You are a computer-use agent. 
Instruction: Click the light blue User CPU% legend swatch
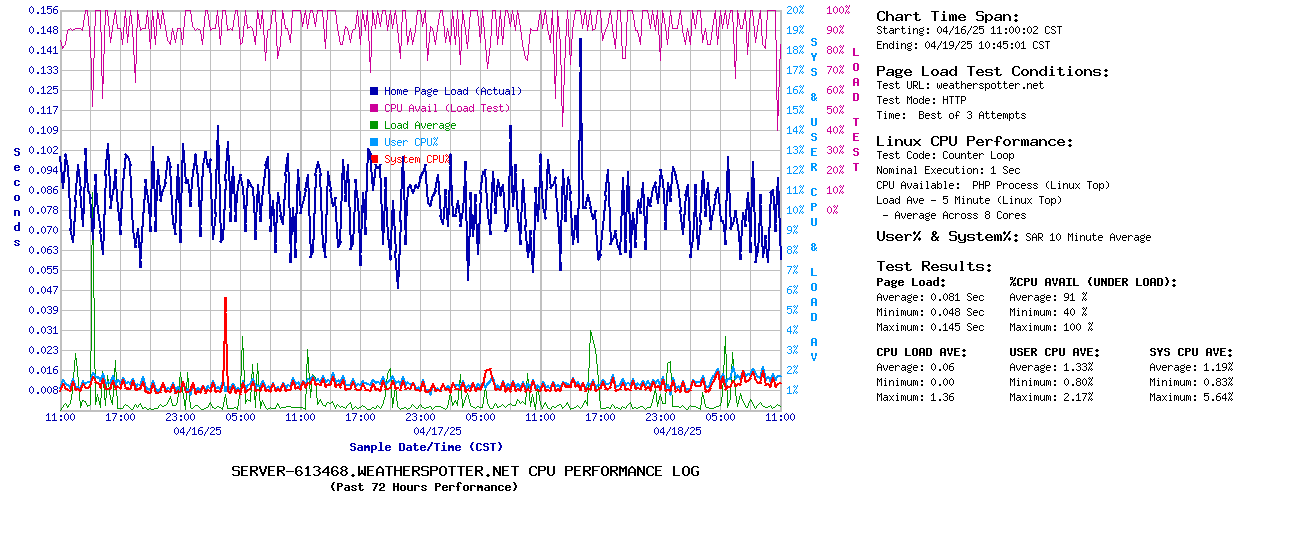[374, 142]
